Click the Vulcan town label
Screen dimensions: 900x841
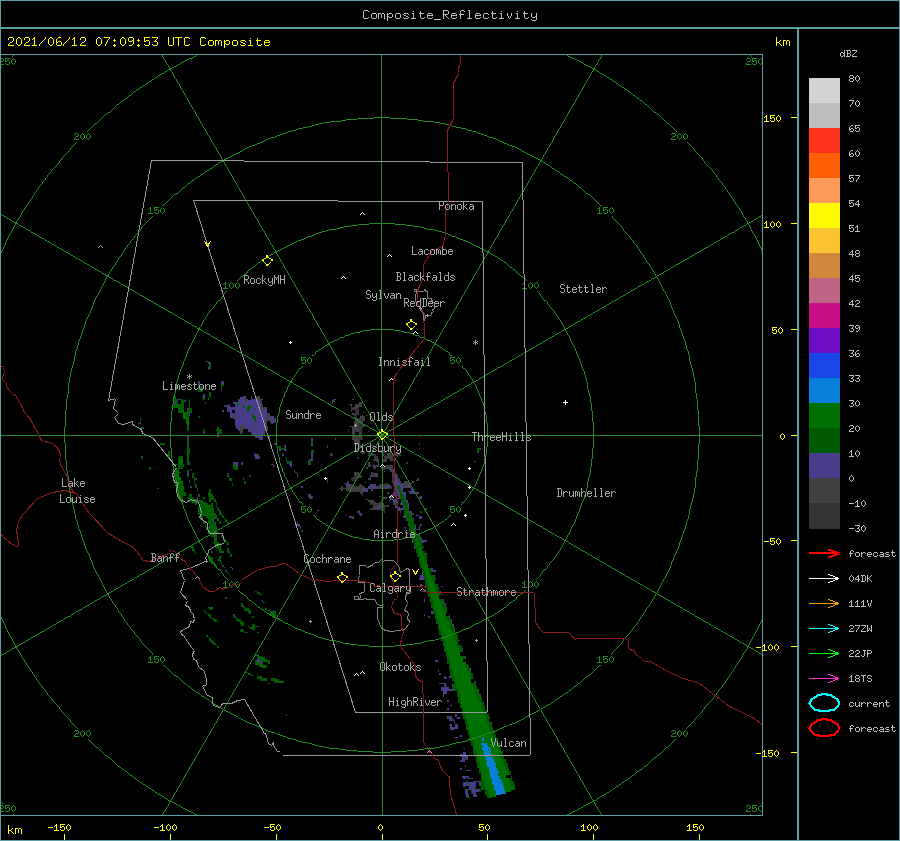[509, 743]
